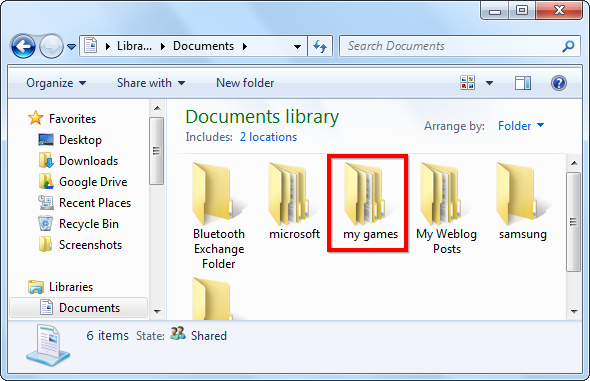
Task: Maximize the Explorer window
Action: click(x=522, y=11)
